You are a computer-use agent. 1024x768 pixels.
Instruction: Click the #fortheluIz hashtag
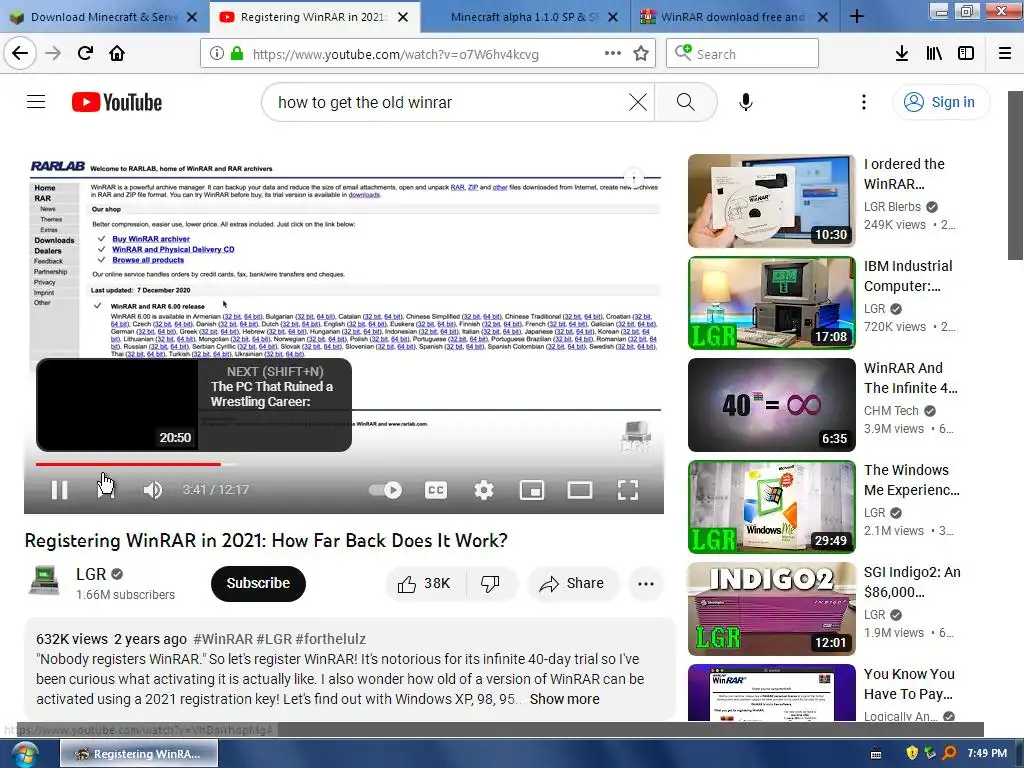click(330, 639)
